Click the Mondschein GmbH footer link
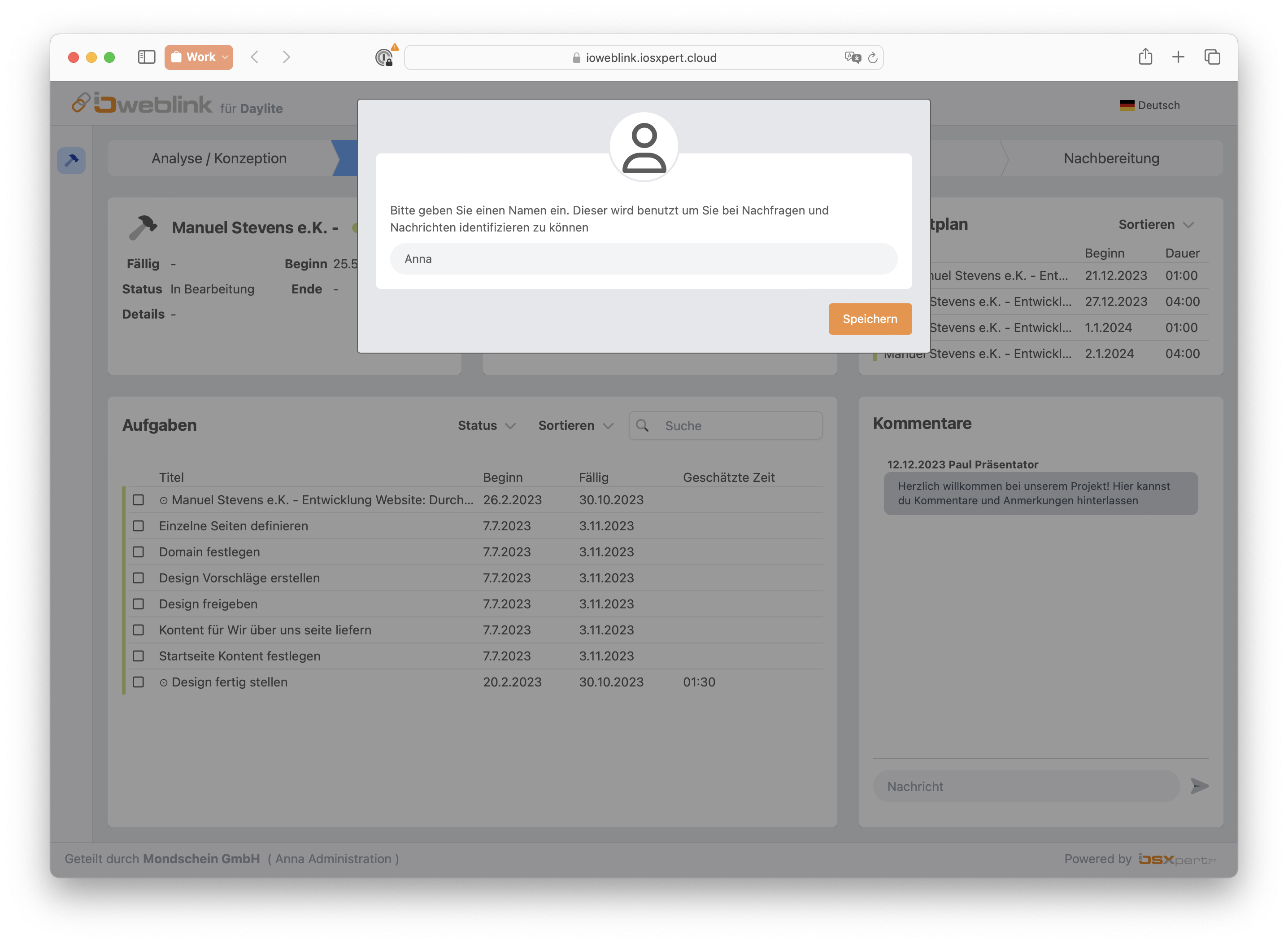This screenshot has height=944, width=1288. [x=201, y=859]
